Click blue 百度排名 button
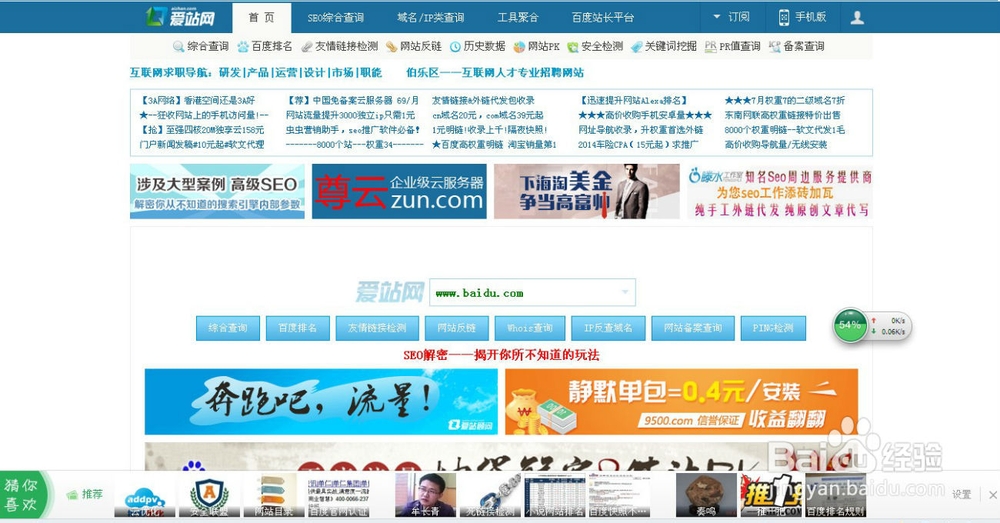The image size is (1000, 523). click(x=298, y=328)
